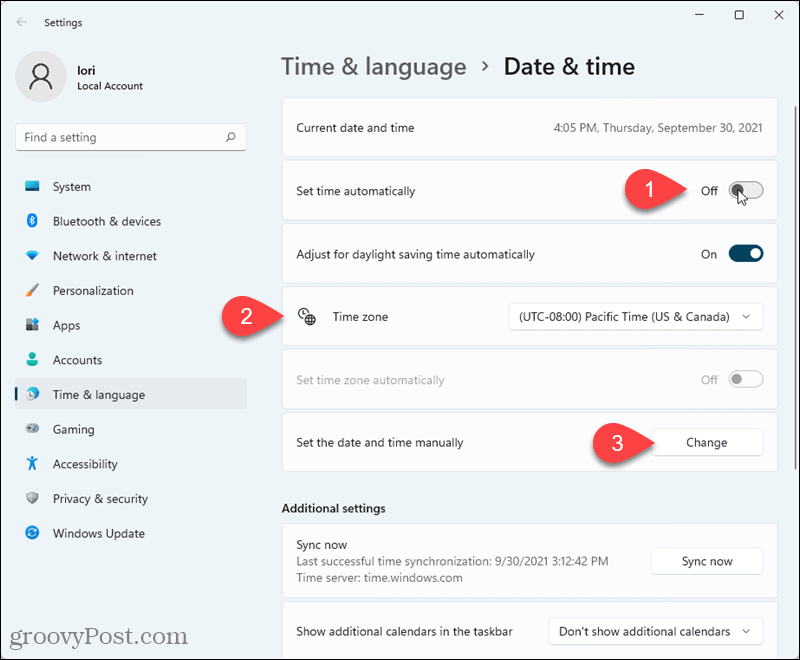Navigate back to Time & language breadcrumb
Viewport: 800px width, 660px height.
(373, 67)
